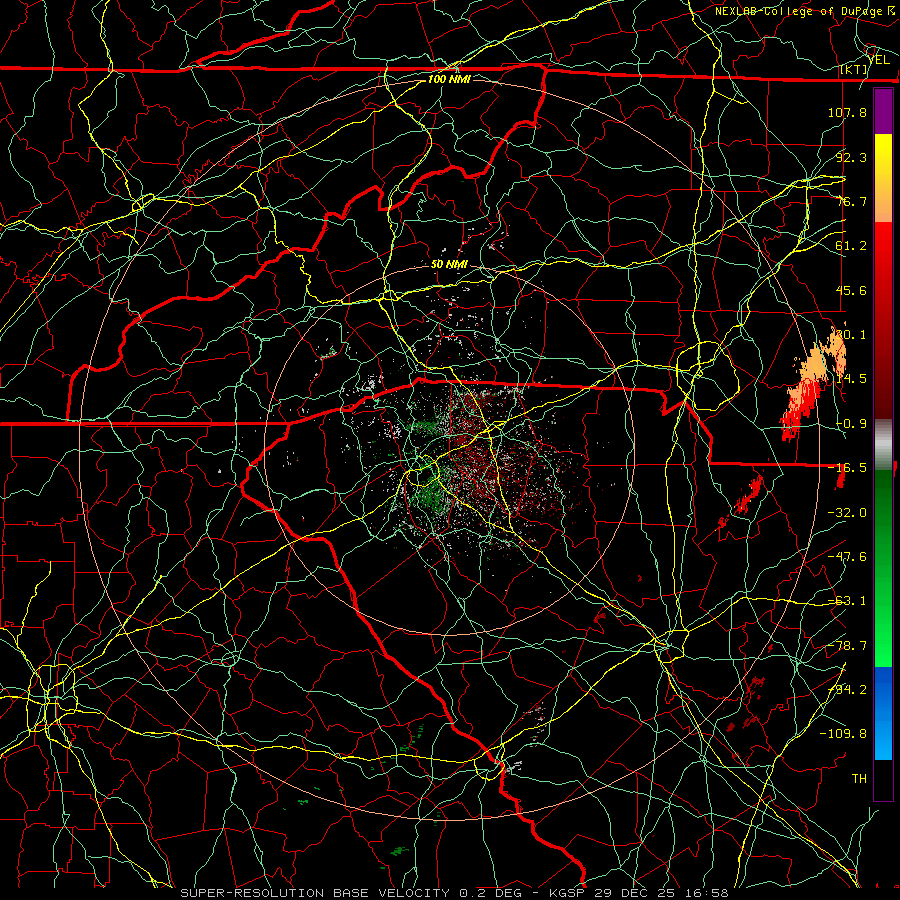Click the Super-Resolution Base Velocity caption

pos(455,893)
